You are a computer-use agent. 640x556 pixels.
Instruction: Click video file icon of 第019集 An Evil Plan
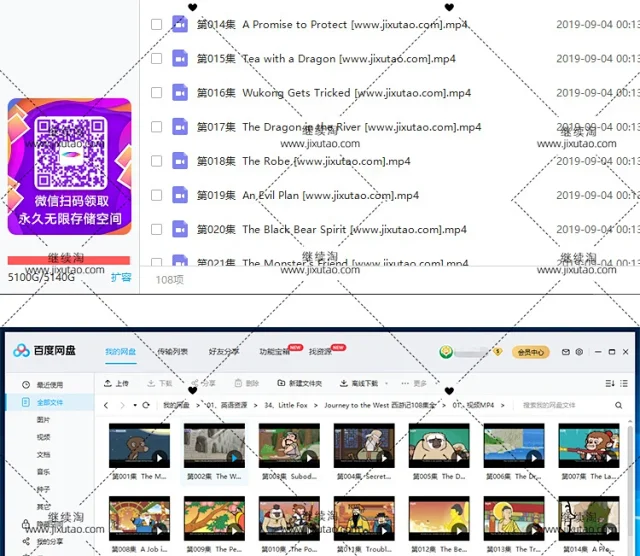[180, 195]
